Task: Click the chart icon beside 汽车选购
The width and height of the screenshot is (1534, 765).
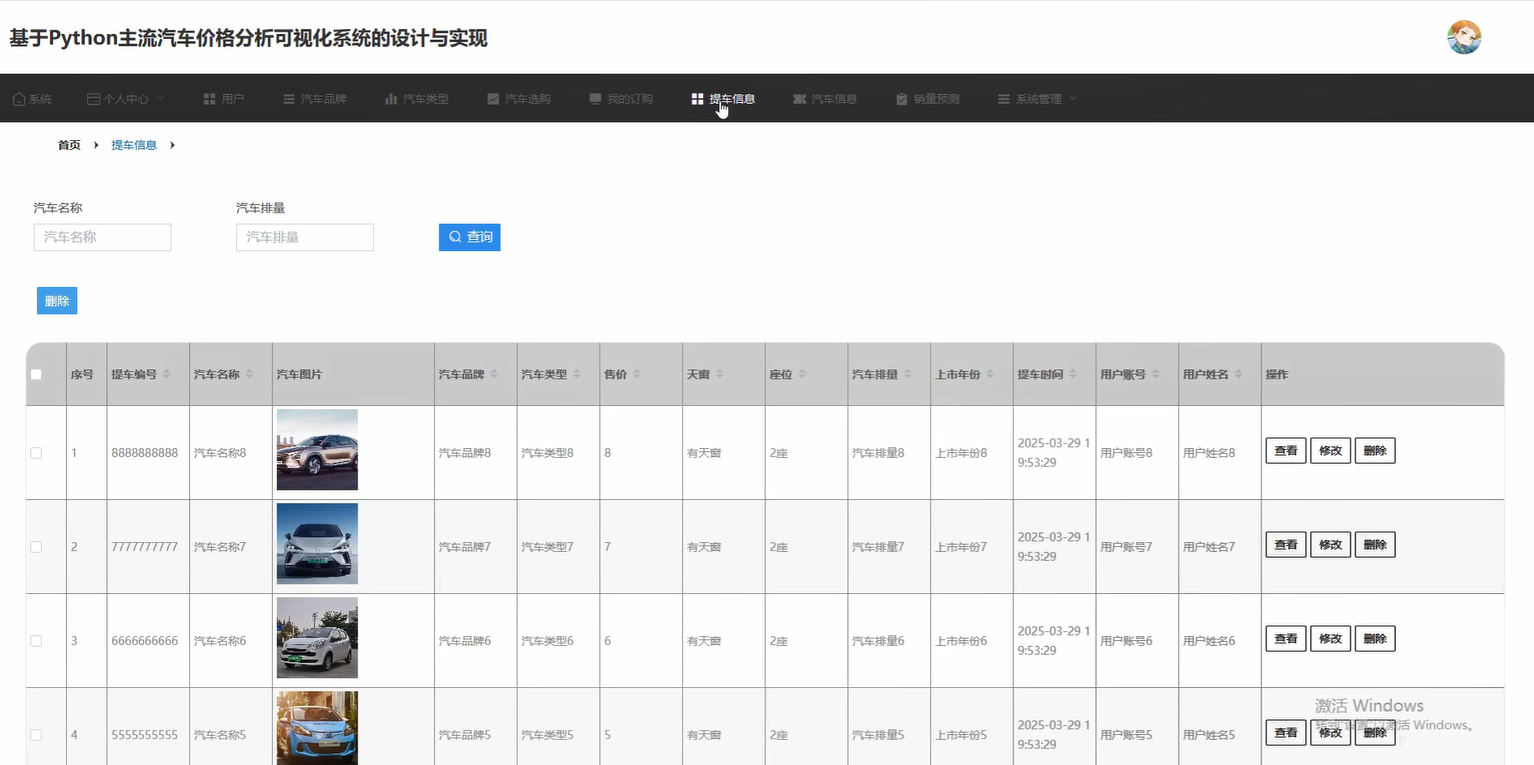Action: [x=493, y=99]
